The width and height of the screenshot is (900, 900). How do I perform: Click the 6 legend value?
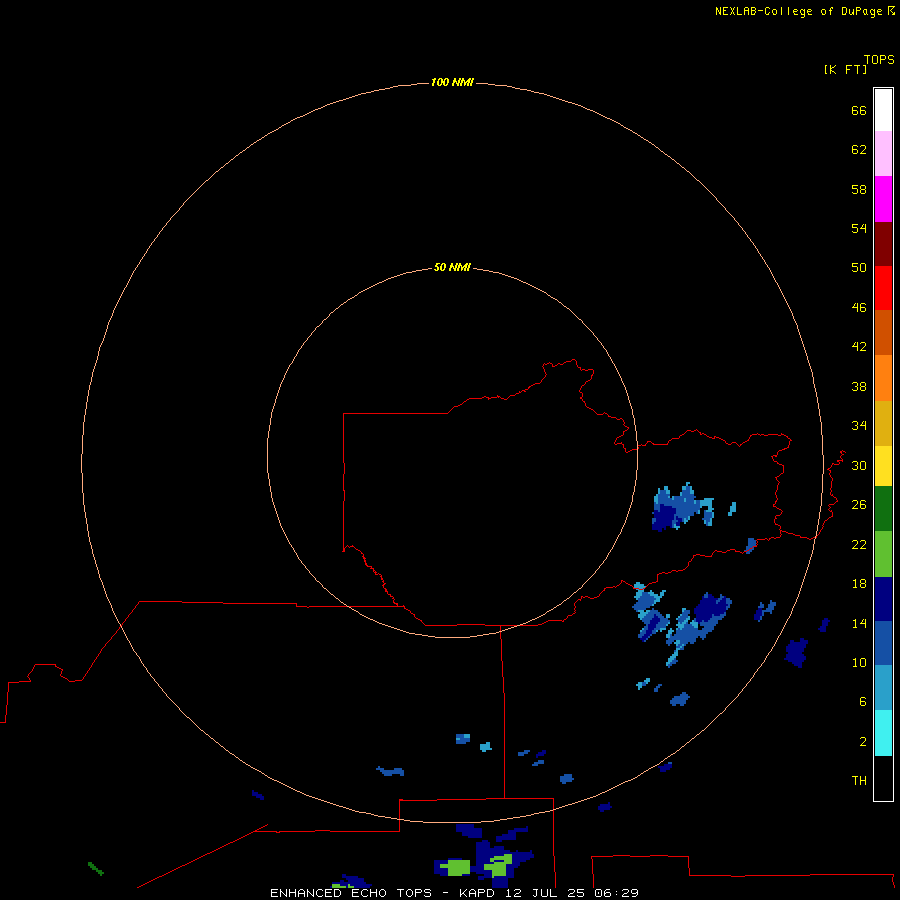point(862,702)
